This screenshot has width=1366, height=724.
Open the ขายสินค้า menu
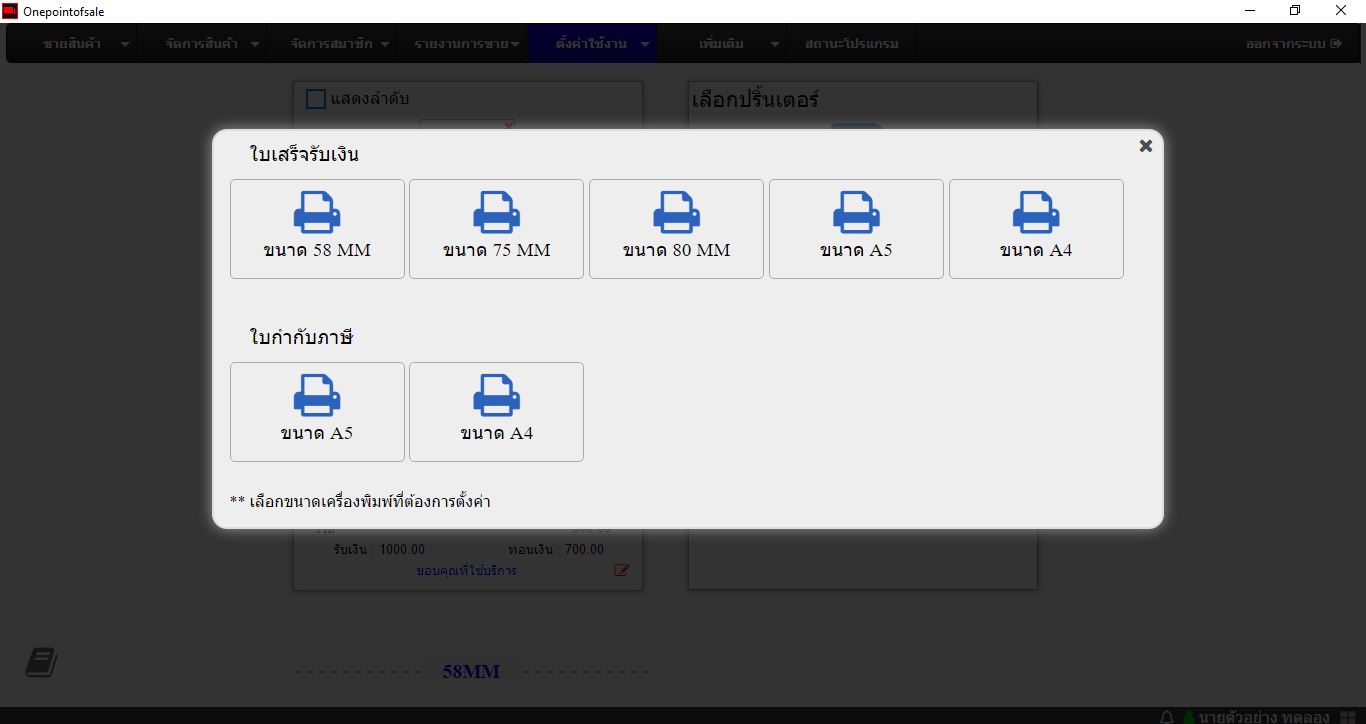(72, 44)
